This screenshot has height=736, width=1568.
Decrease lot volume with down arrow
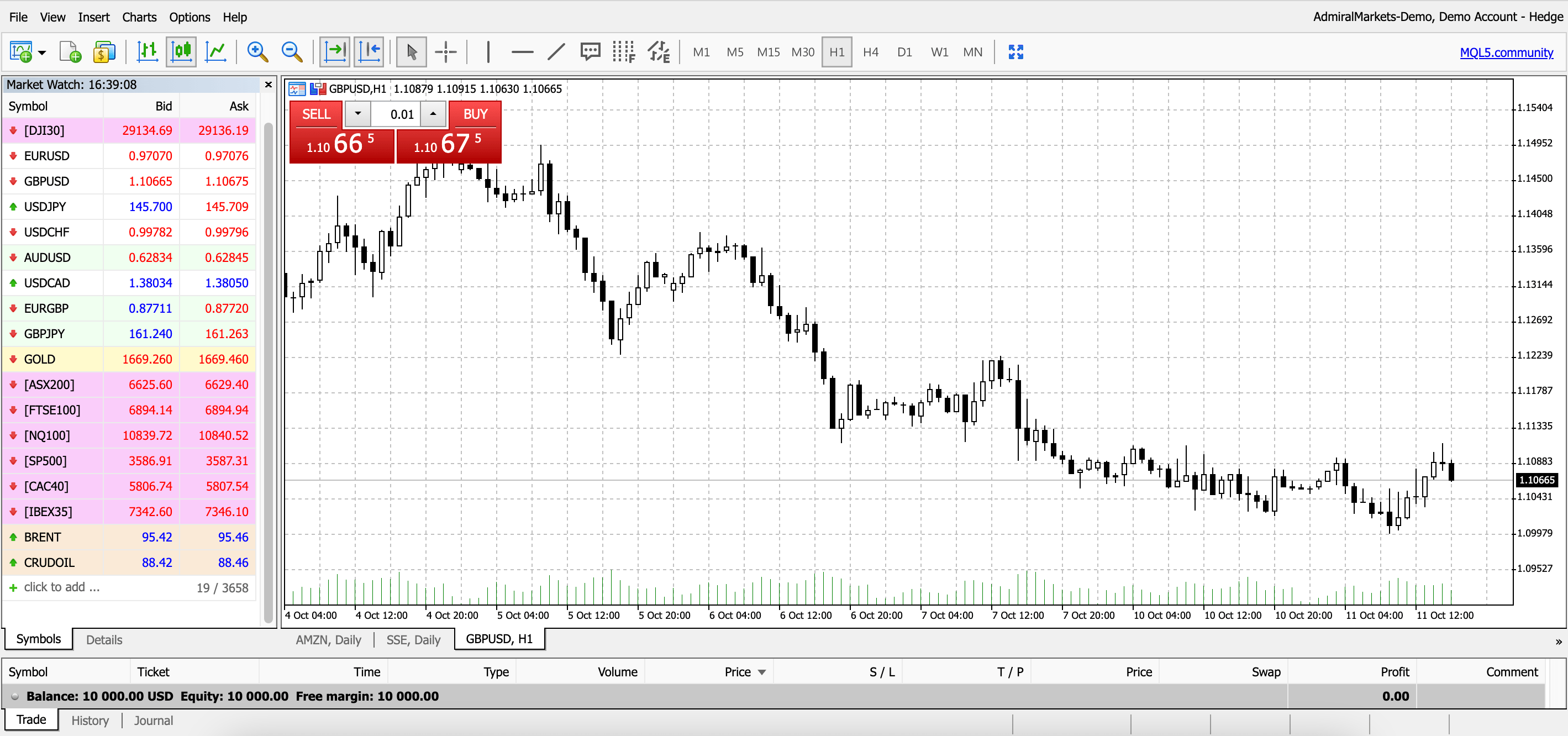pyautogui.click(x=358, y=114)
